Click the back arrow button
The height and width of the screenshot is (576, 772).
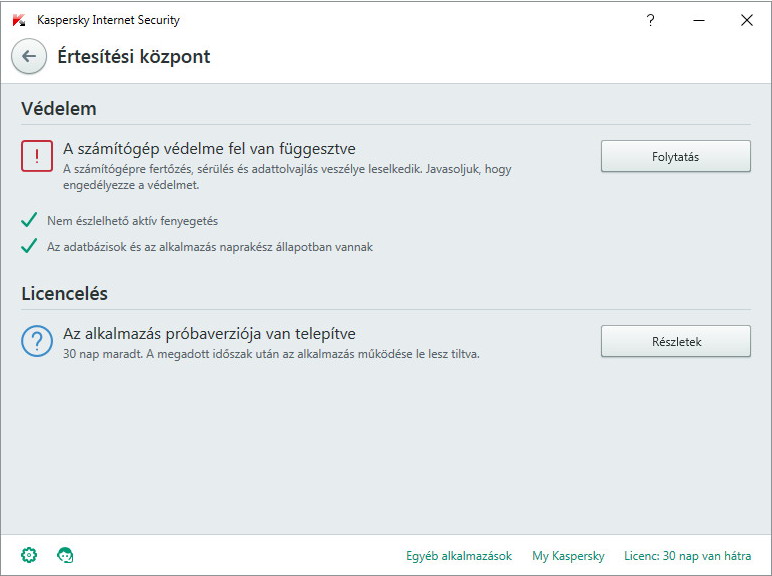pyautogui.click(x=29, y=56)
